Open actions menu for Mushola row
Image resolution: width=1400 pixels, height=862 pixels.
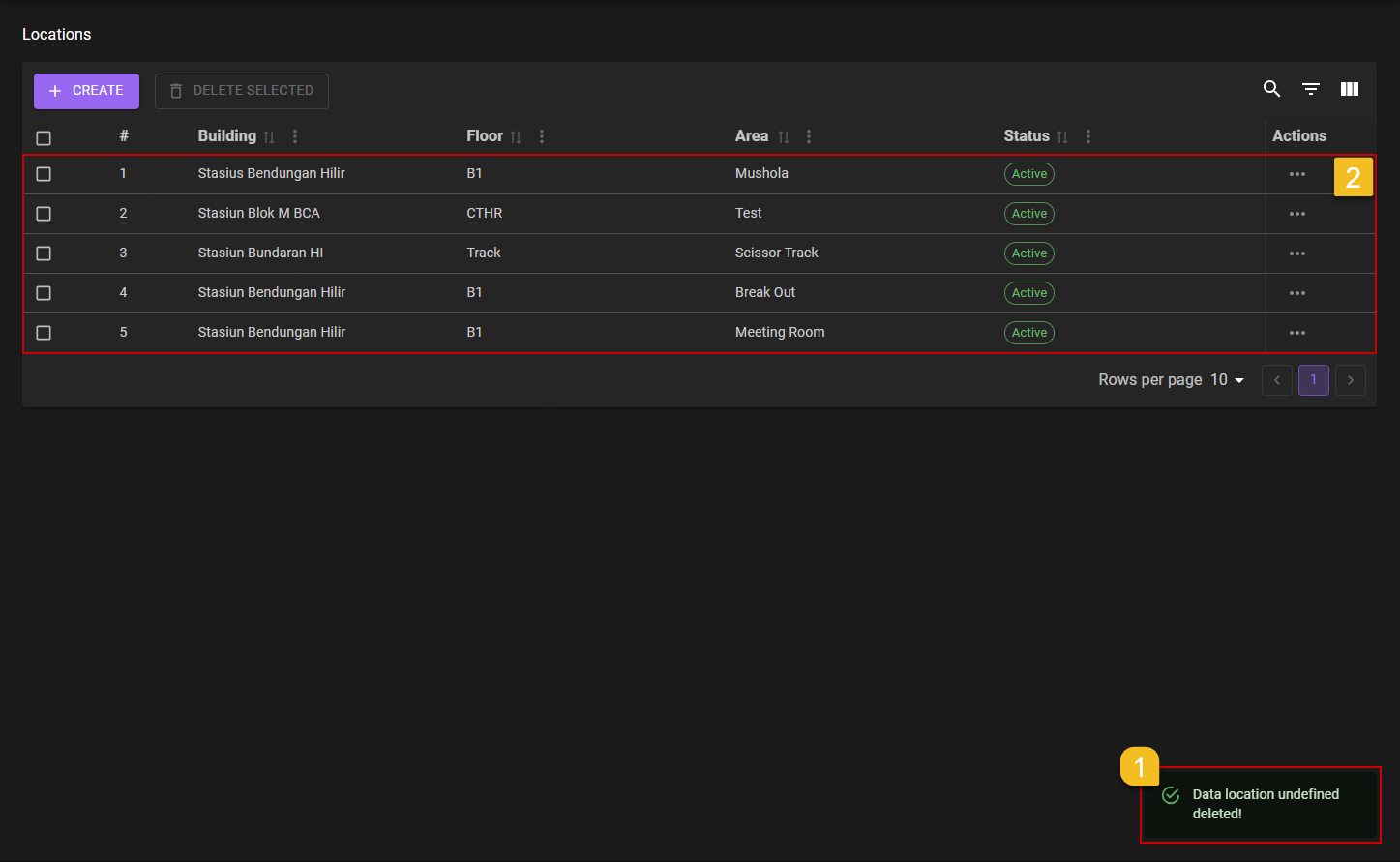[1296, 174]
